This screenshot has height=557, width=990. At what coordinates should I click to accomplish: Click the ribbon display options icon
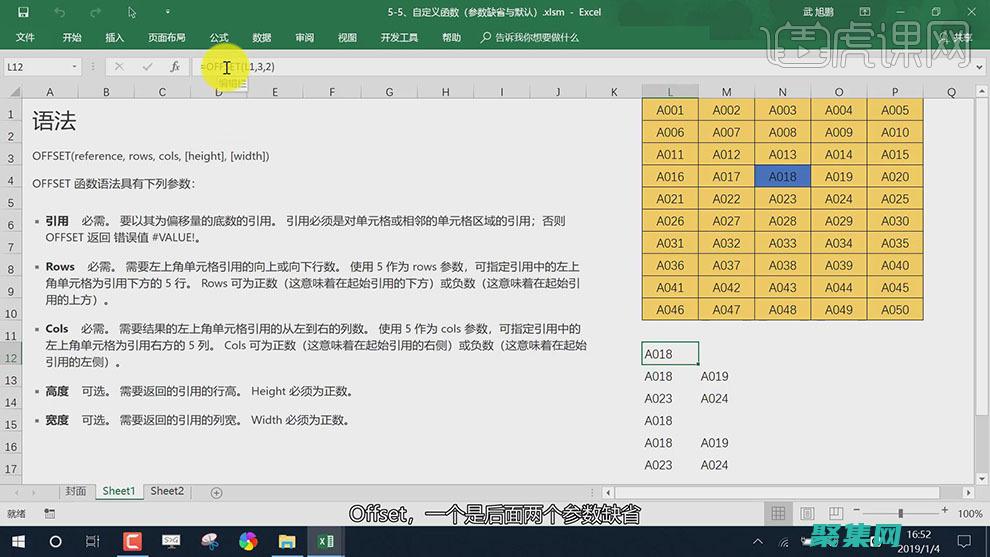click(x=865, y=12)
